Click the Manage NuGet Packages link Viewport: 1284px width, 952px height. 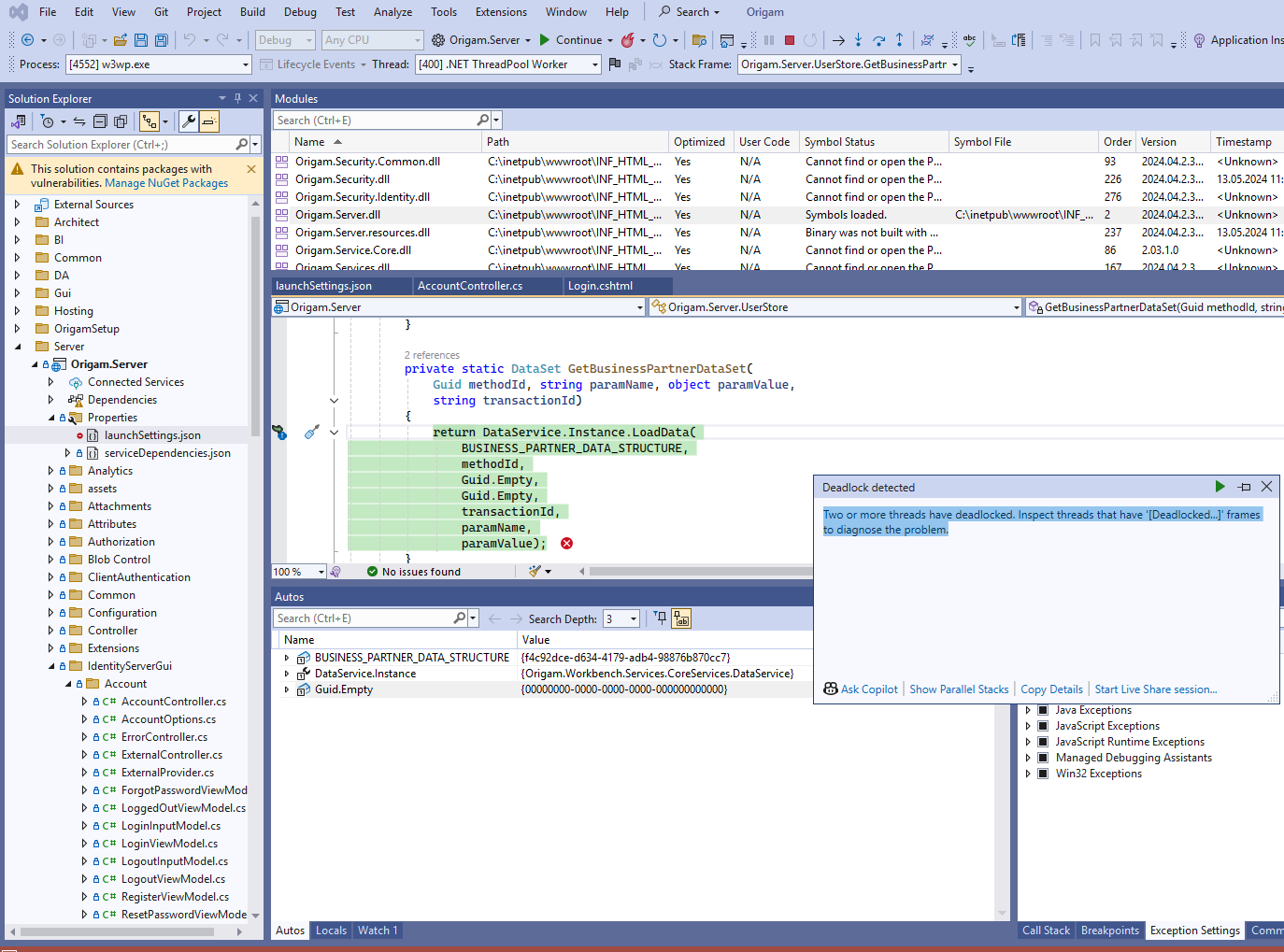tap(166, 183)
